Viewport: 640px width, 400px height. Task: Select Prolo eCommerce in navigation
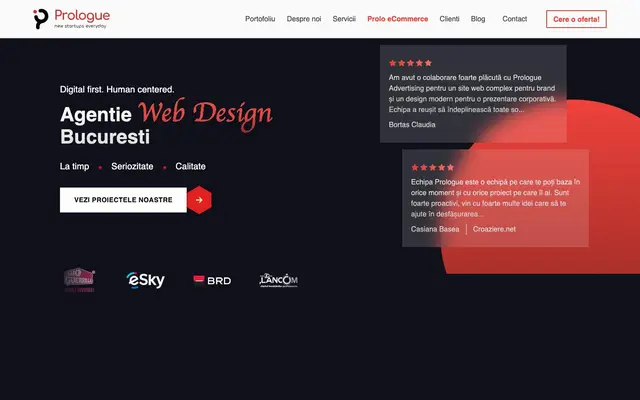[398, 19]
